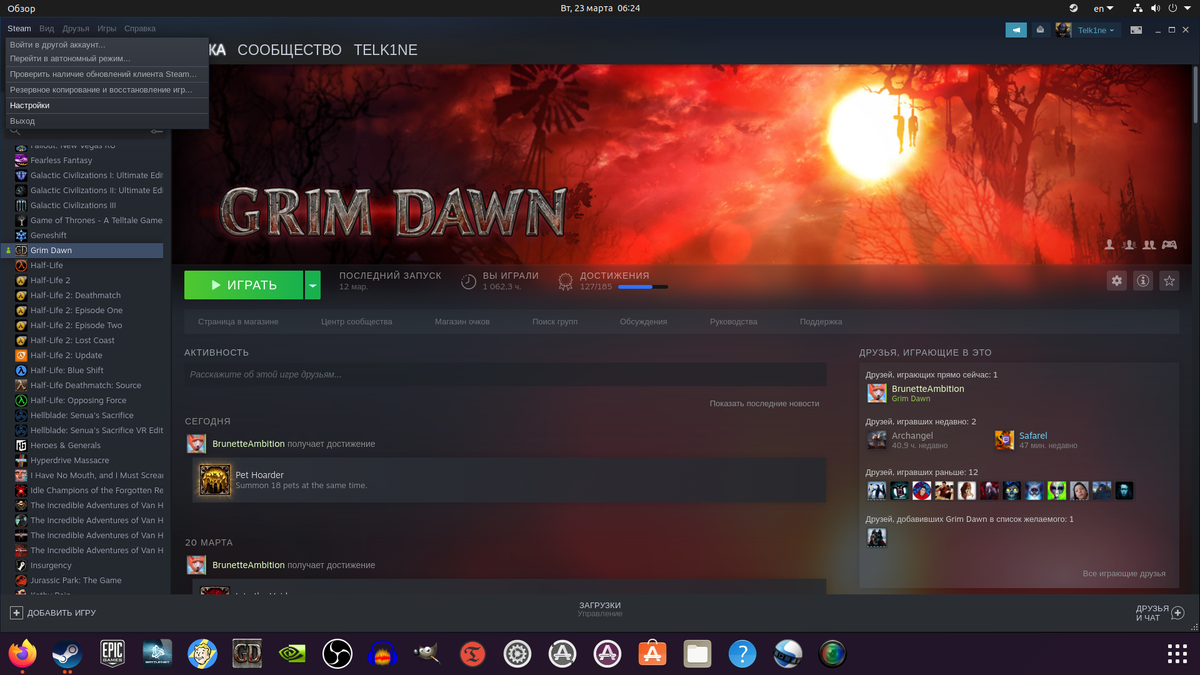Open friend BrunetteAmbition in friends panel
Viewport: 1200px width, 675px height.
tap(928, 389)
